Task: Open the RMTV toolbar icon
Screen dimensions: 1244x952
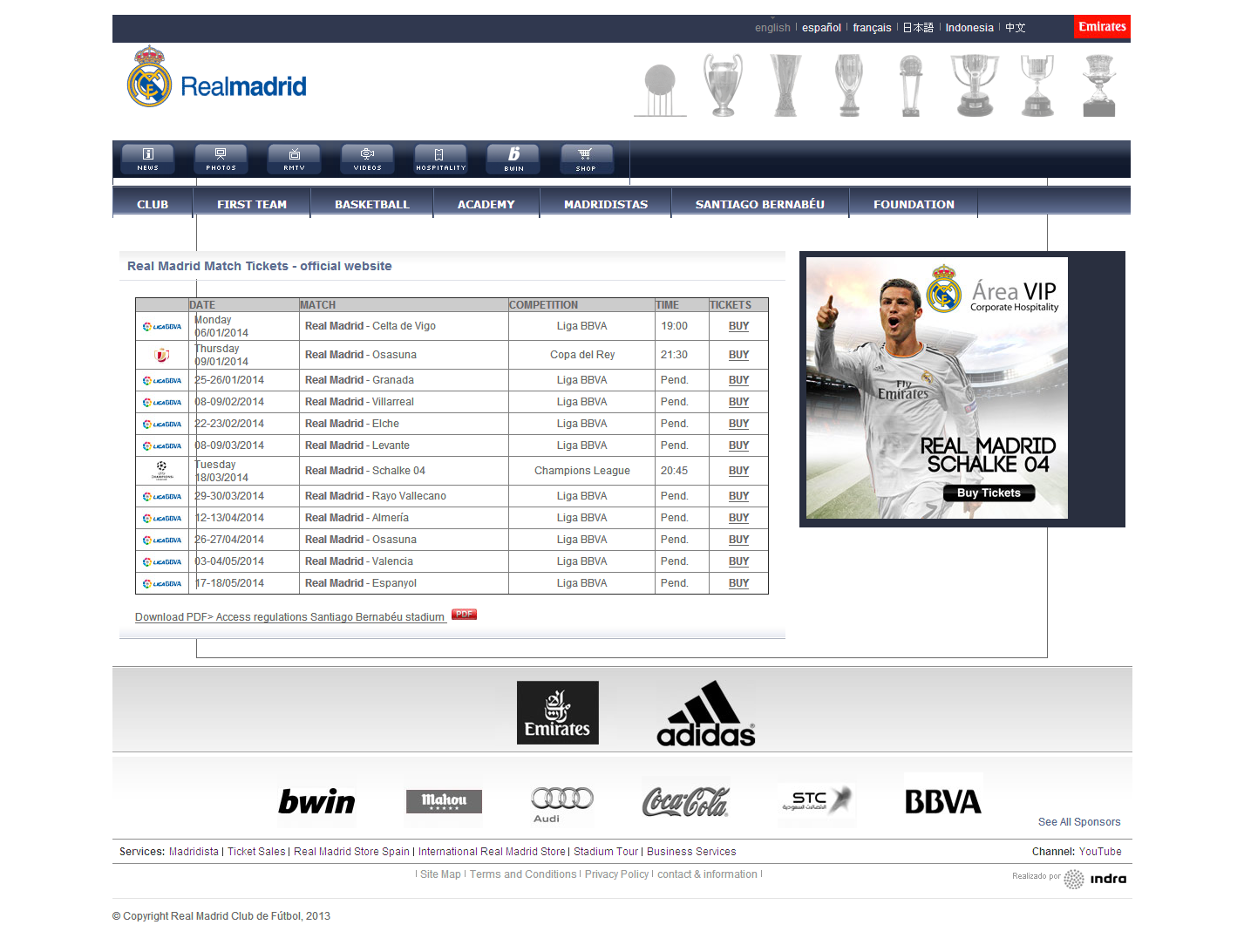Action: [294, 159]
